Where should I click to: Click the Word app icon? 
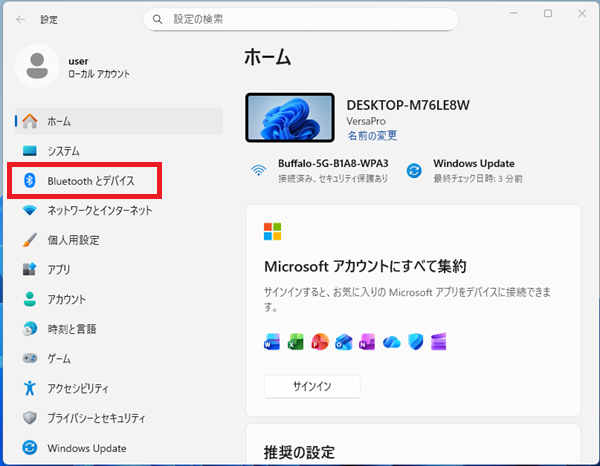tap(272, 342)
